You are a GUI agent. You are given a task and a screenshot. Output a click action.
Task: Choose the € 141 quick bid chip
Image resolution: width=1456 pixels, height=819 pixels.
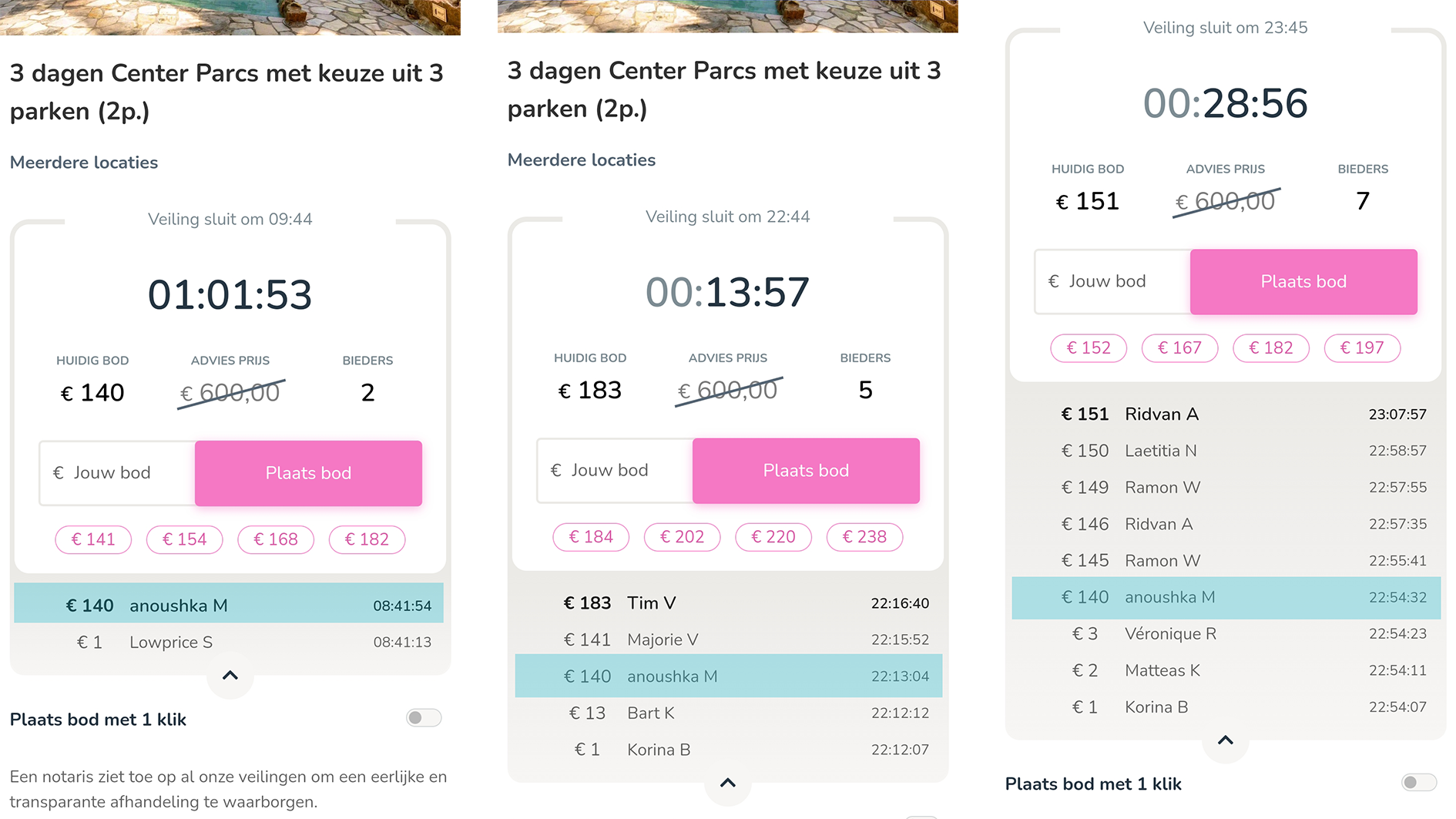click(x=93, y=539)
